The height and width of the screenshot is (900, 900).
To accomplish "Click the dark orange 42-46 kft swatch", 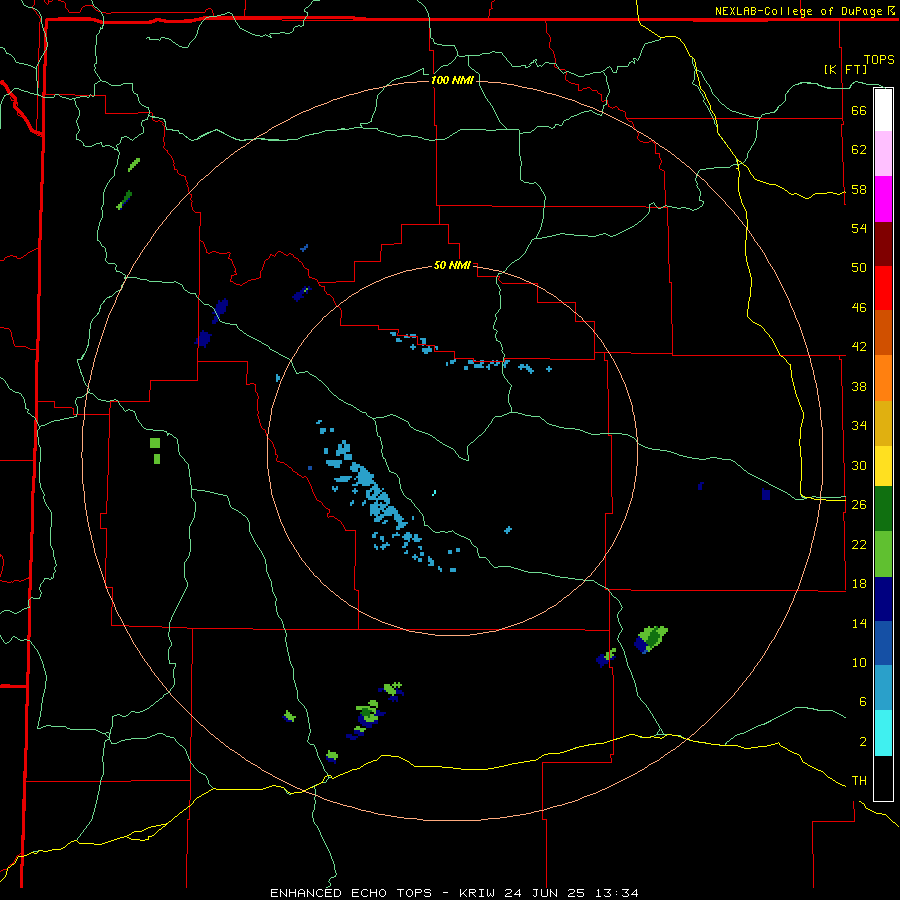I will point(883,333).
